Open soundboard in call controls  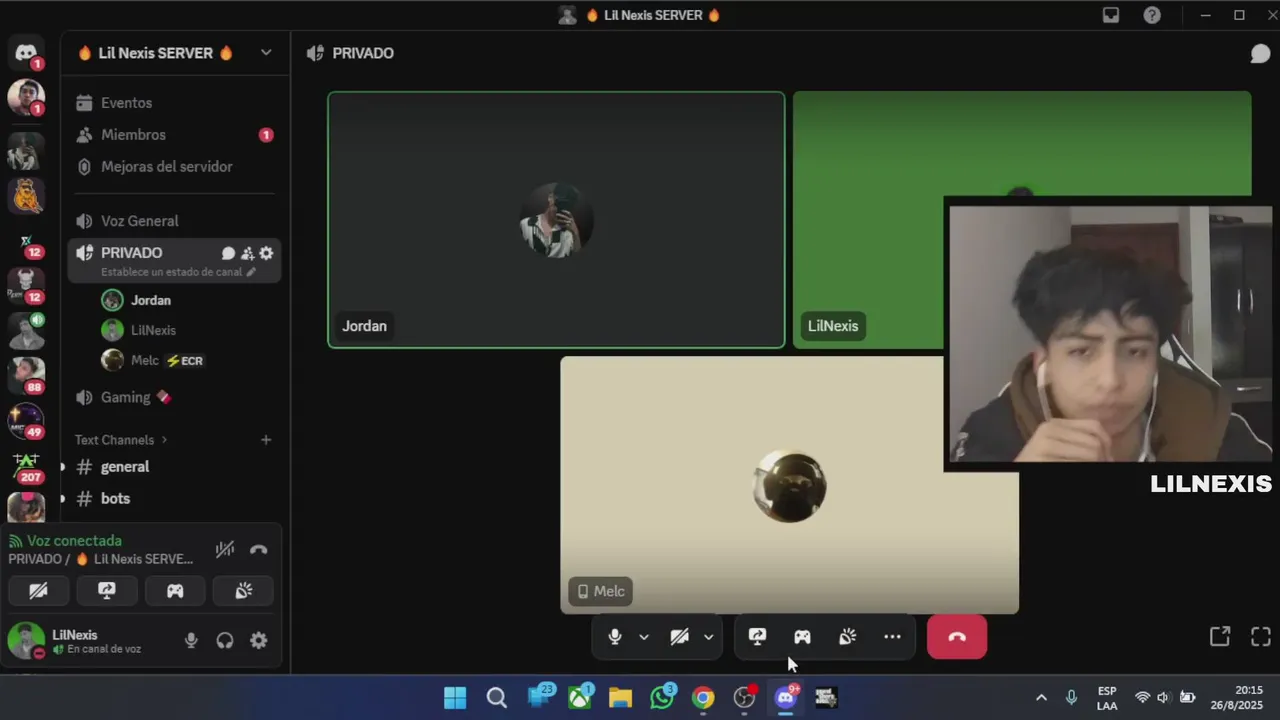point(847,637)
